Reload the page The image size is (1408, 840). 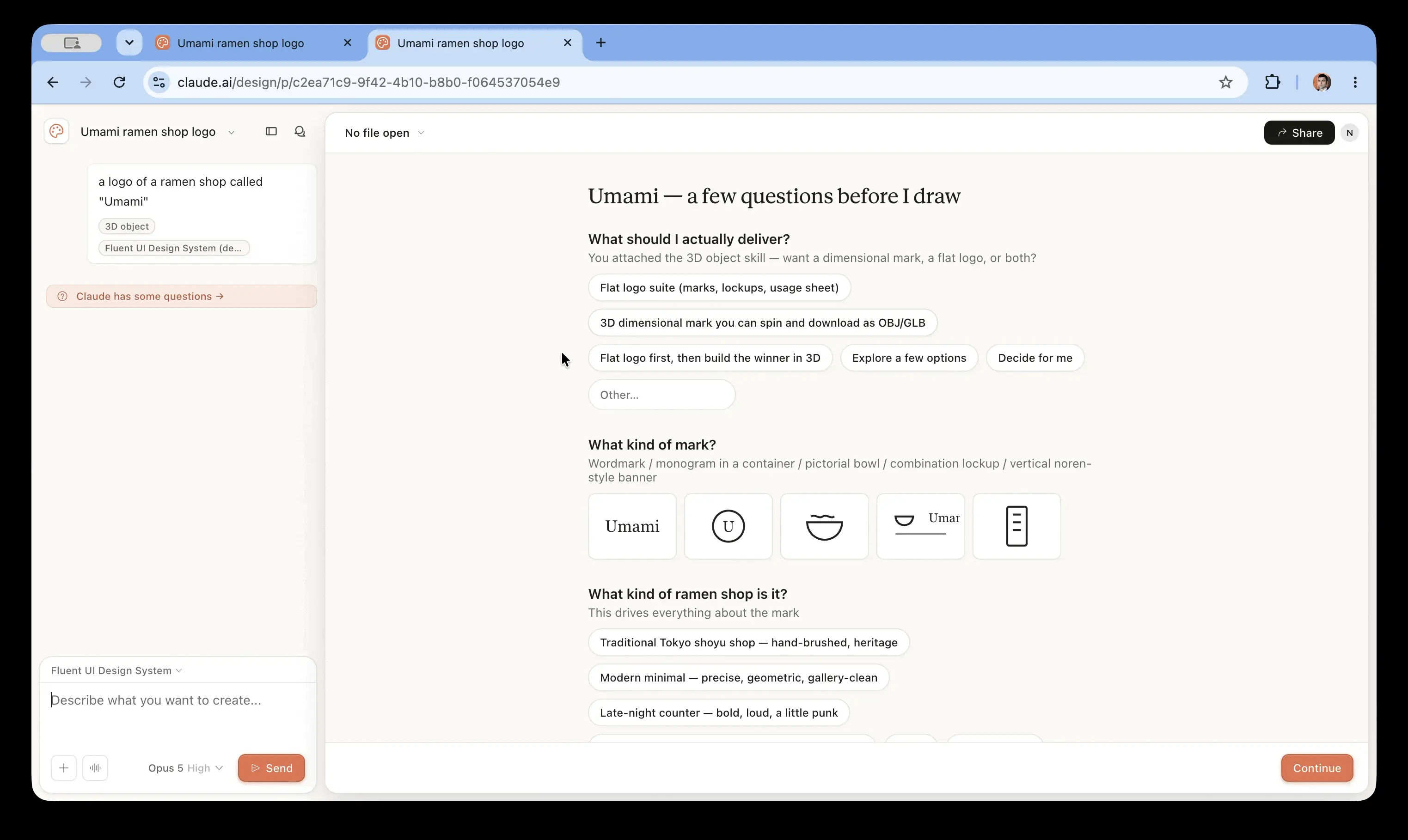(x=119, y=83)
